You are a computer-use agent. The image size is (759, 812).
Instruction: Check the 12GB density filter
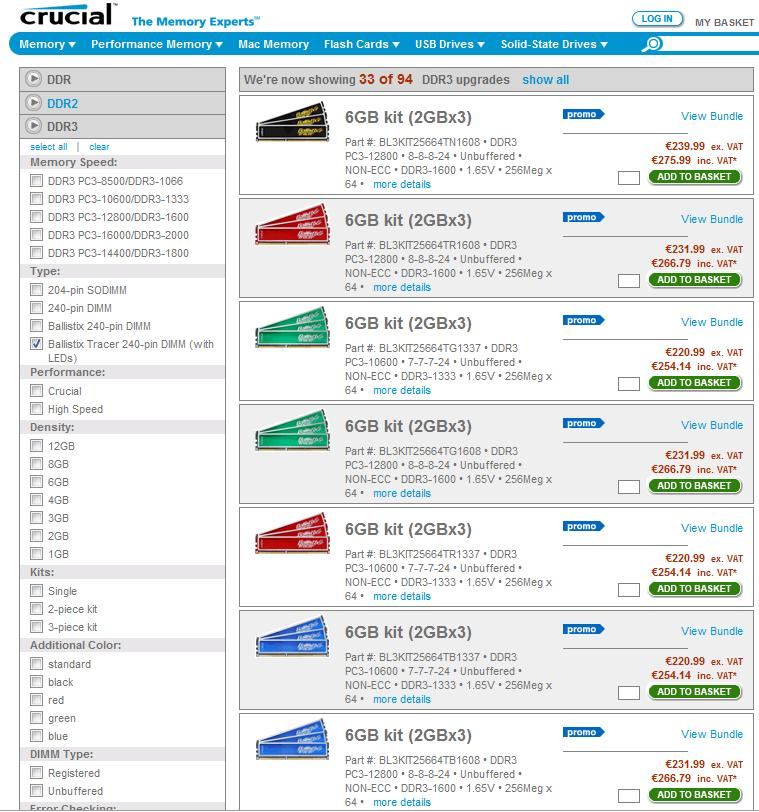click(x=36, y=445)
